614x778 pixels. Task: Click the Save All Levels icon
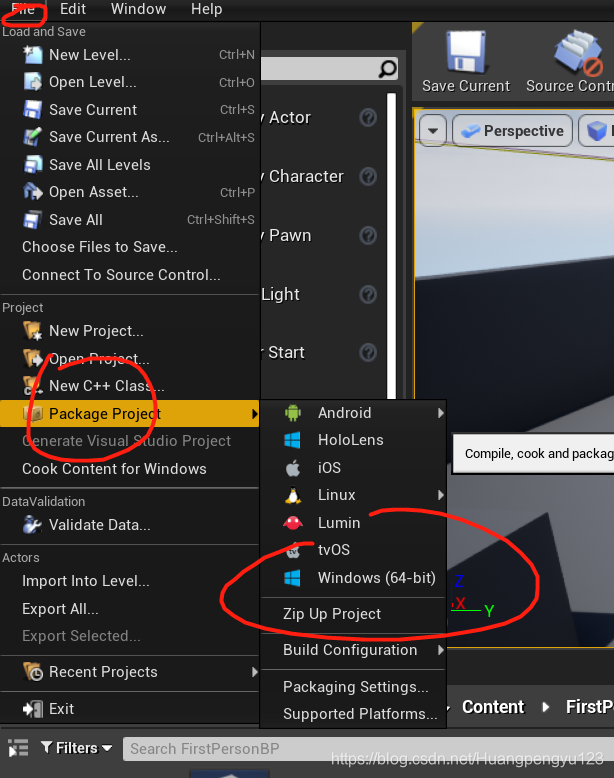point(33,165)
